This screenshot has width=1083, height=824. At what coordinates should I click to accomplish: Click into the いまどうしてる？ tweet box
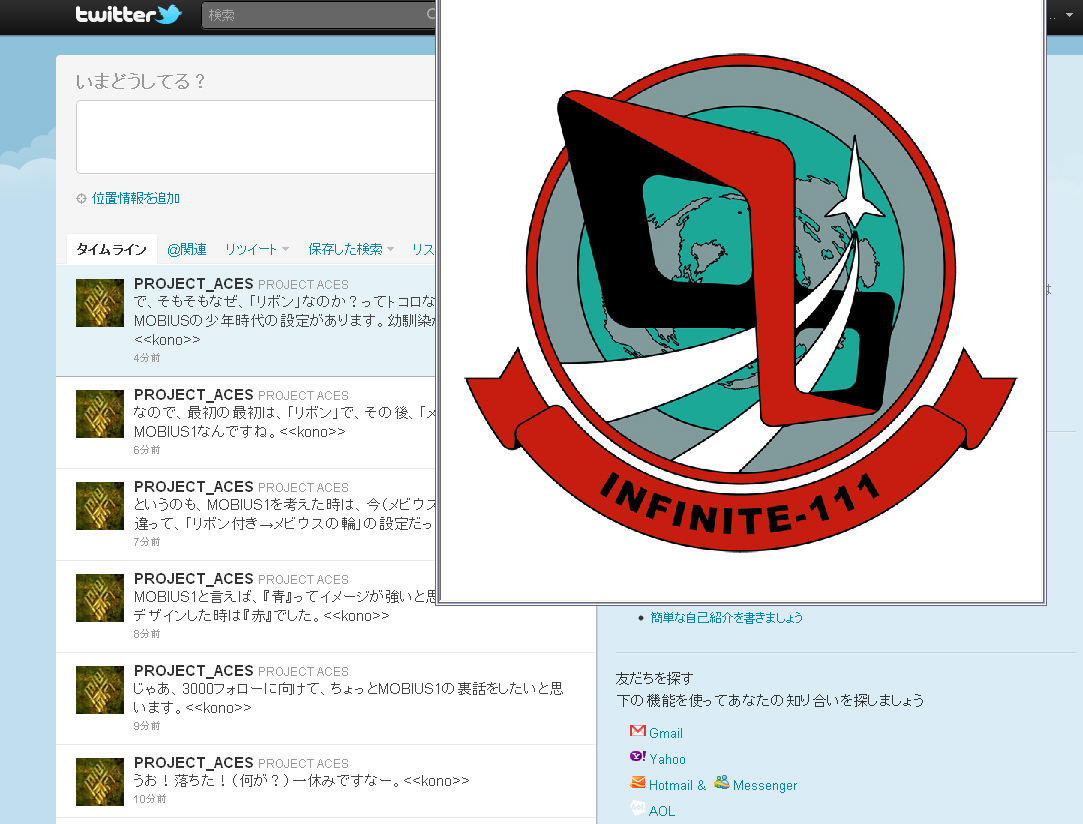pyautogui.click(x=256, y=137)
